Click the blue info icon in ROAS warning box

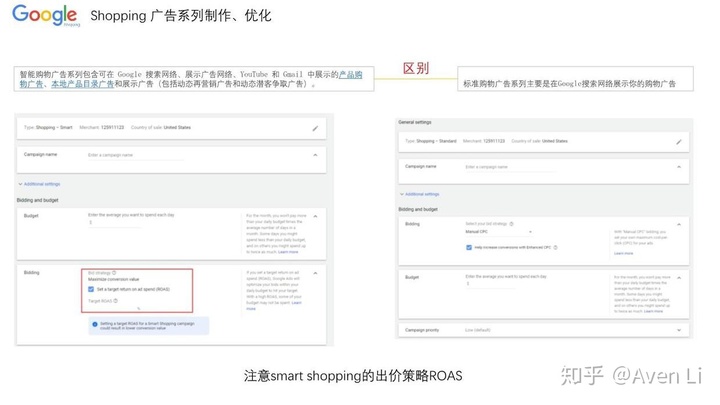(95, 324)
